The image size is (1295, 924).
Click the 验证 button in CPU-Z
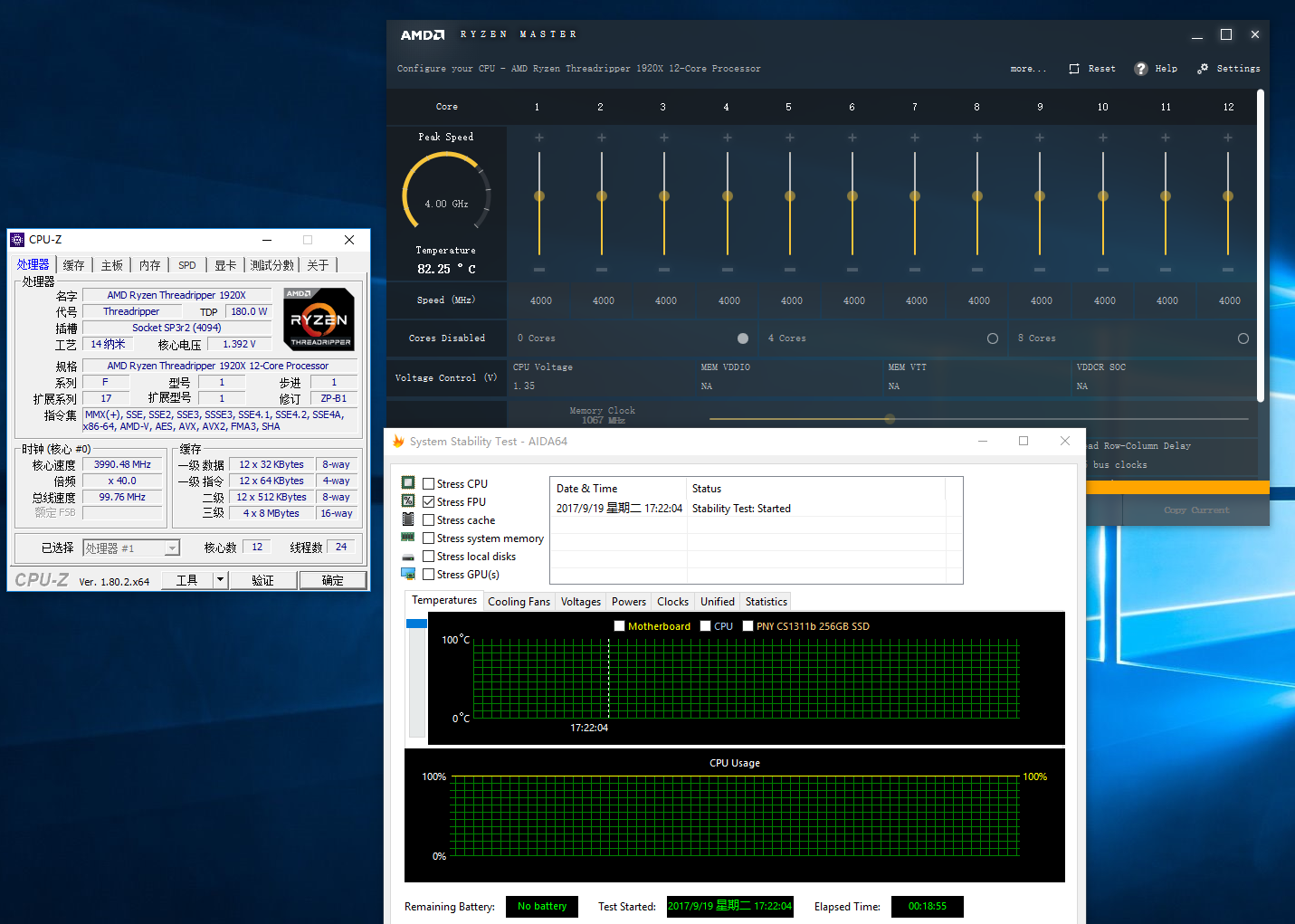262,580
